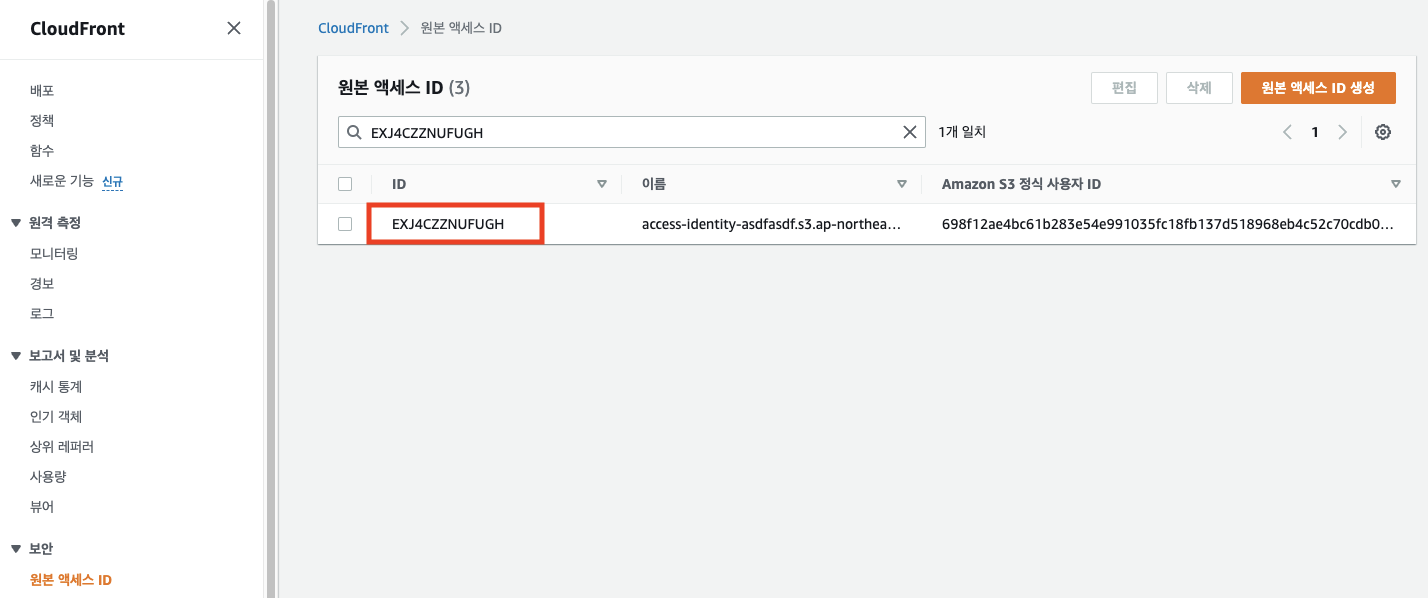The width and height of the screenshot is (1428, 598).
Task: Click the access-identity-asdfasdf name cell
Action: pyautogui.click(x=771, y=224)
